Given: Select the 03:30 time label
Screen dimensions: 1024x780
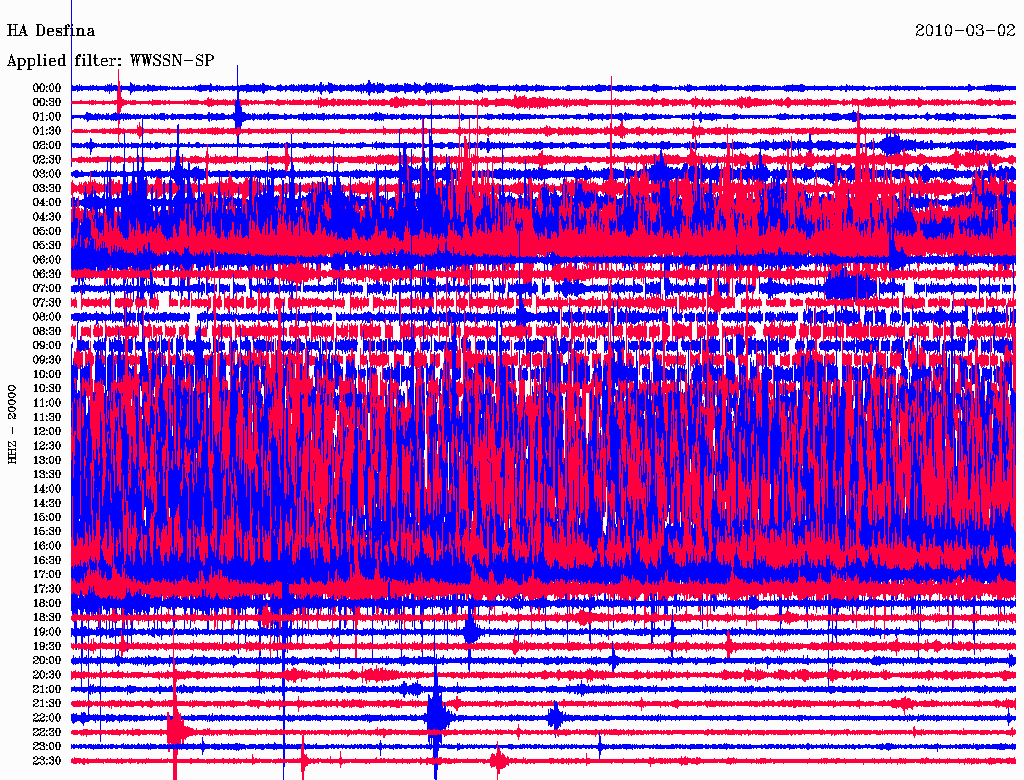Looking at the screenshot, I should point(47,188).
